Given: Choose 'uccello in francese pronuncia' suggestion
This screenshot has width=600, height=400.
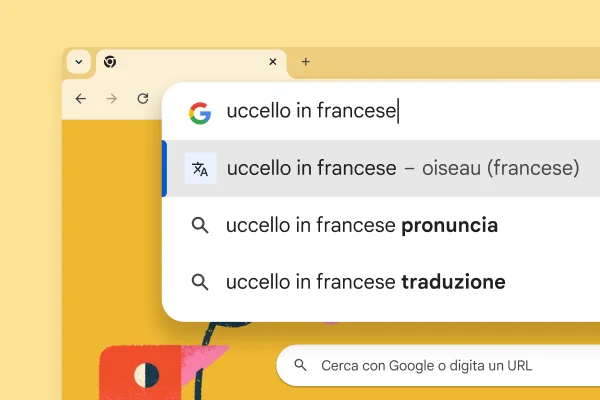Looking at the screenshot, I should point(362,226).
